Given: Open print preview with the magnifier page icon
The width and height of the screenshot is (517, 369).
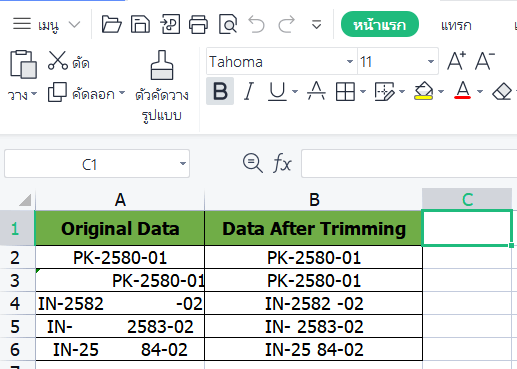Looking at the screenshot, I should pyautogui.click(x=228, y=24).
